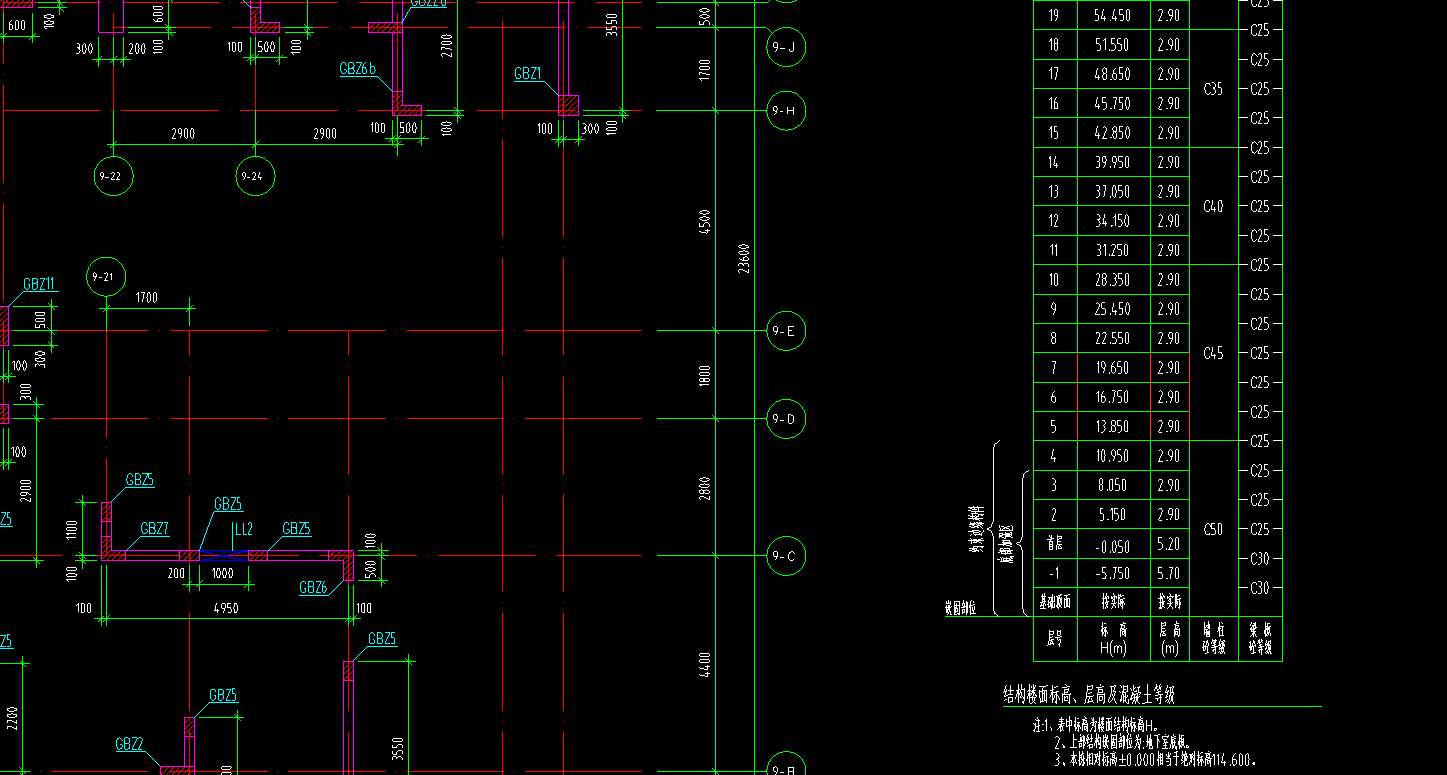Select elevation cell 54.450 in the table
Image resolution: width=1447 pixels, height=775 pixels.
click(x=1113, y=15)
